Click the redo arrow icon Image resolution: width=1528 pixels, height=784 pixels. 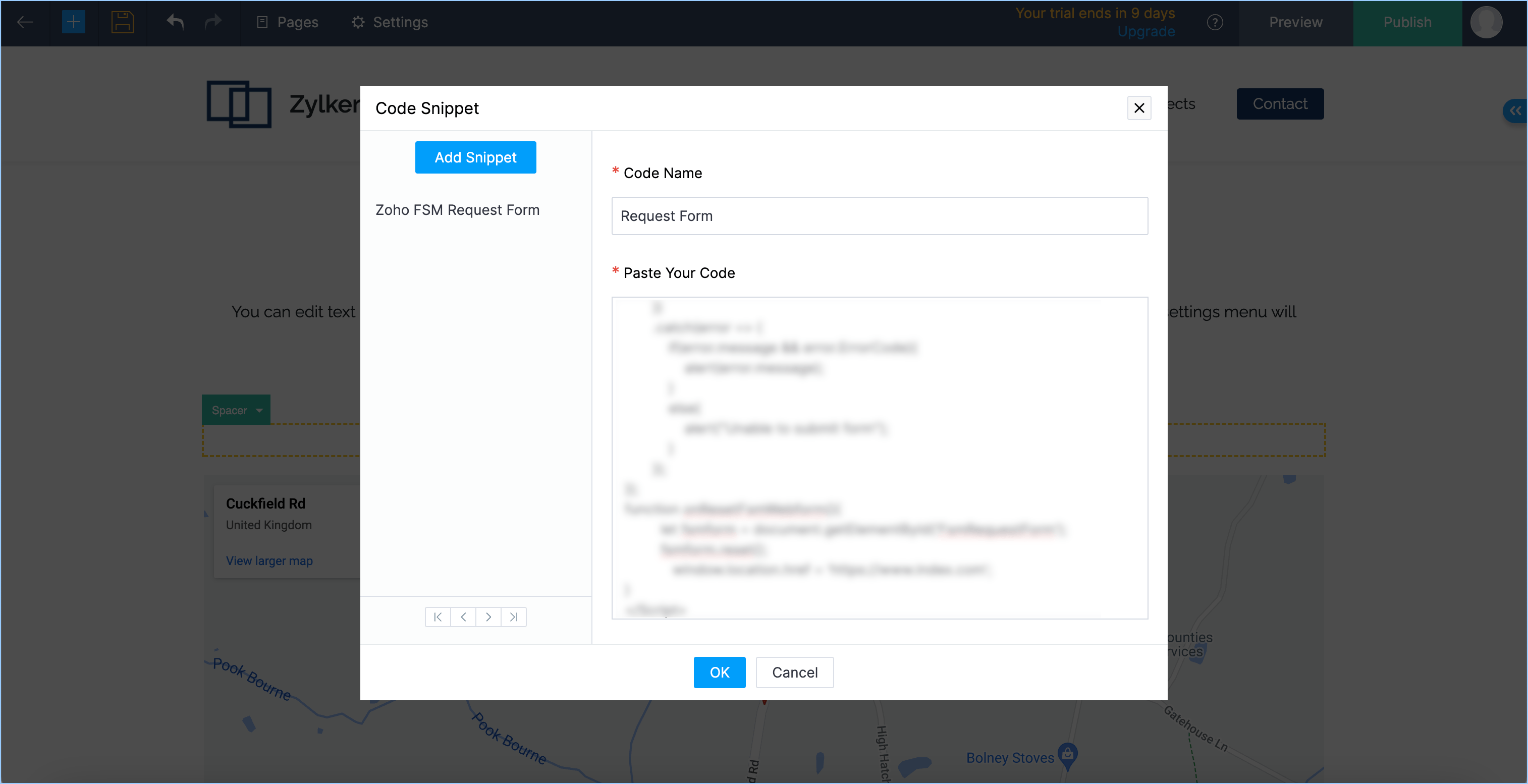(x=212, y=23)
